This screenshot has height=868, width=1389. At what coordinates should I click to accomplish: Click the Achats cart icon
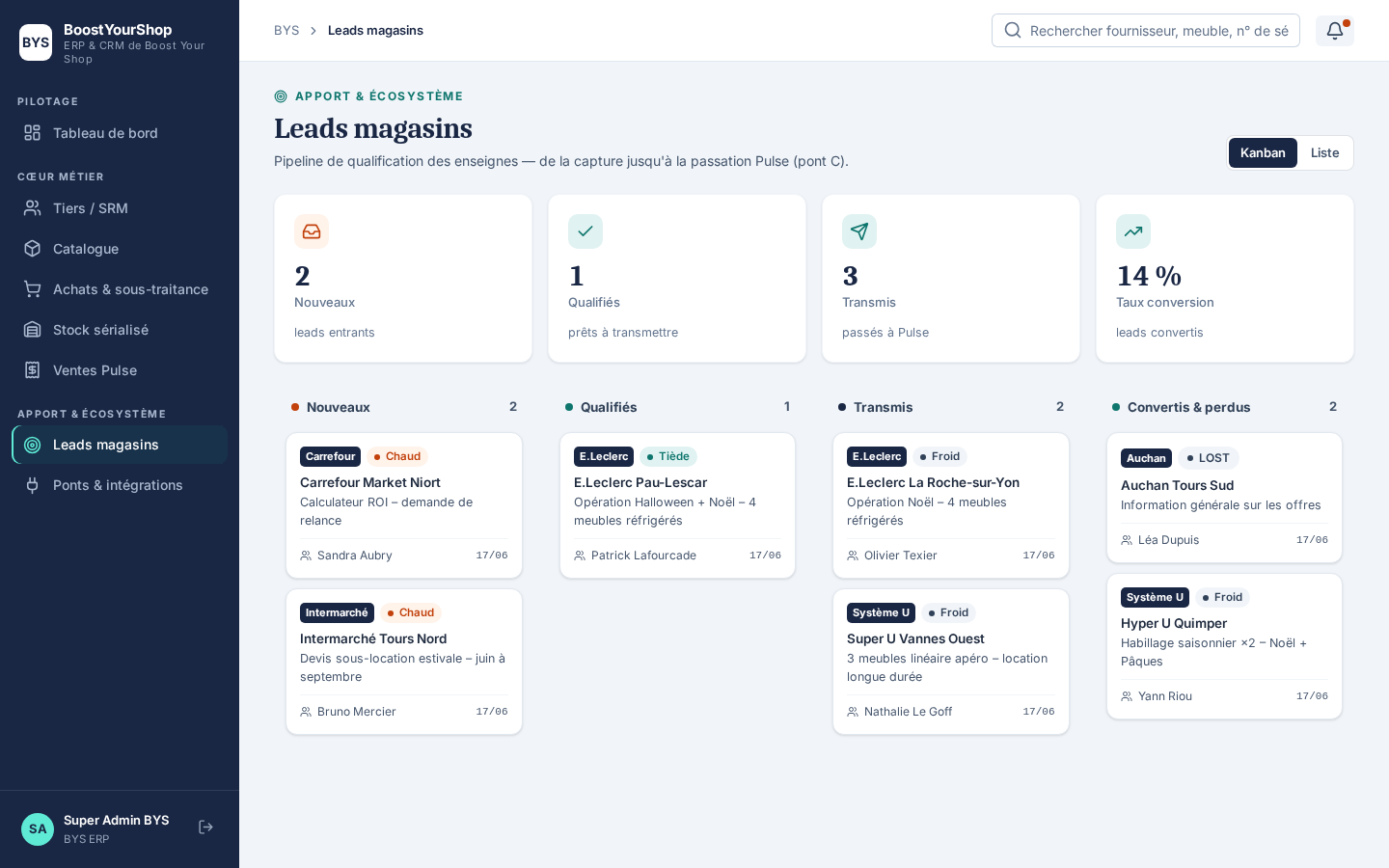pos(33,289)
